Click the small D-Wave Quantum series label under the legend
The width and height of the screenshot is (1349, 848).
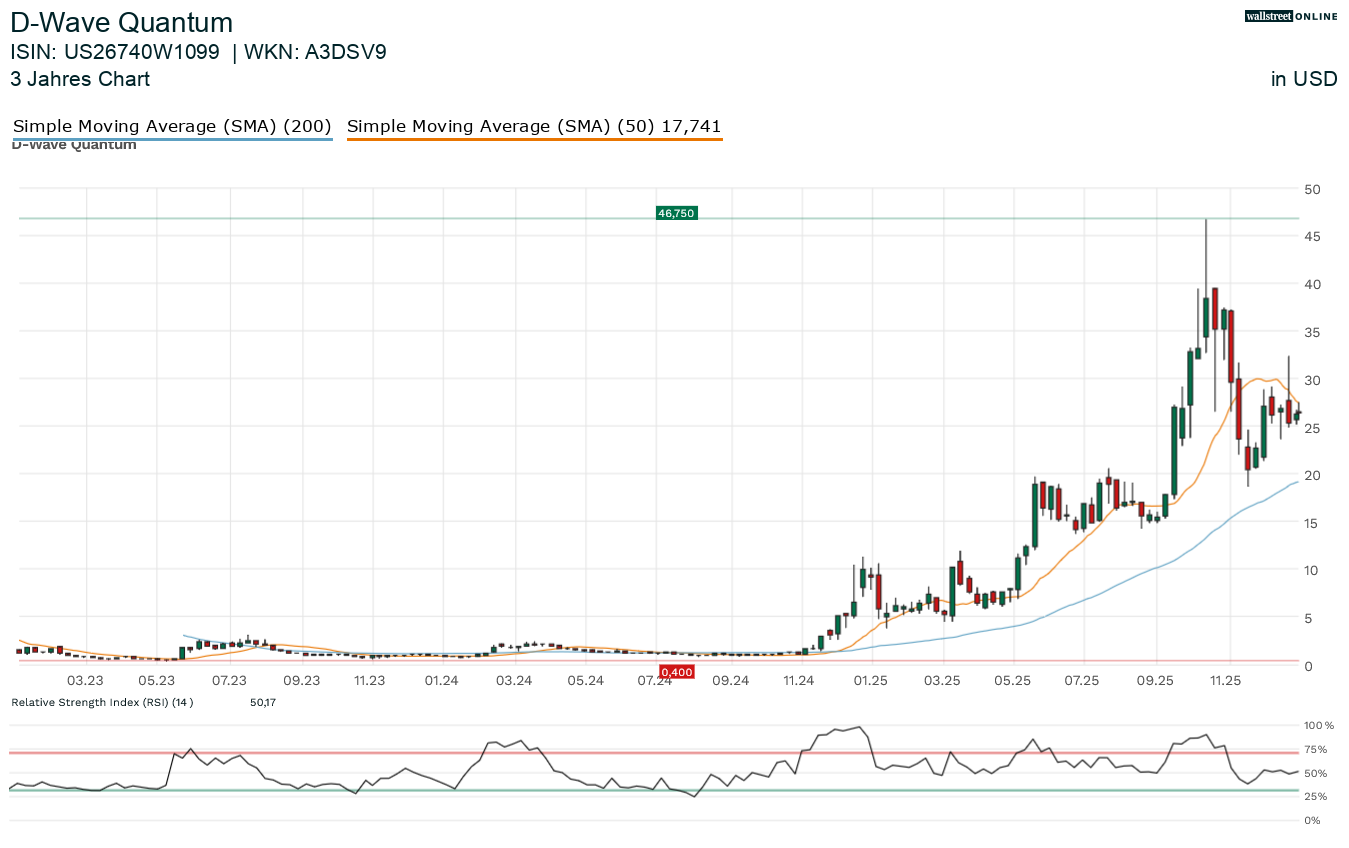coord(74,146)
